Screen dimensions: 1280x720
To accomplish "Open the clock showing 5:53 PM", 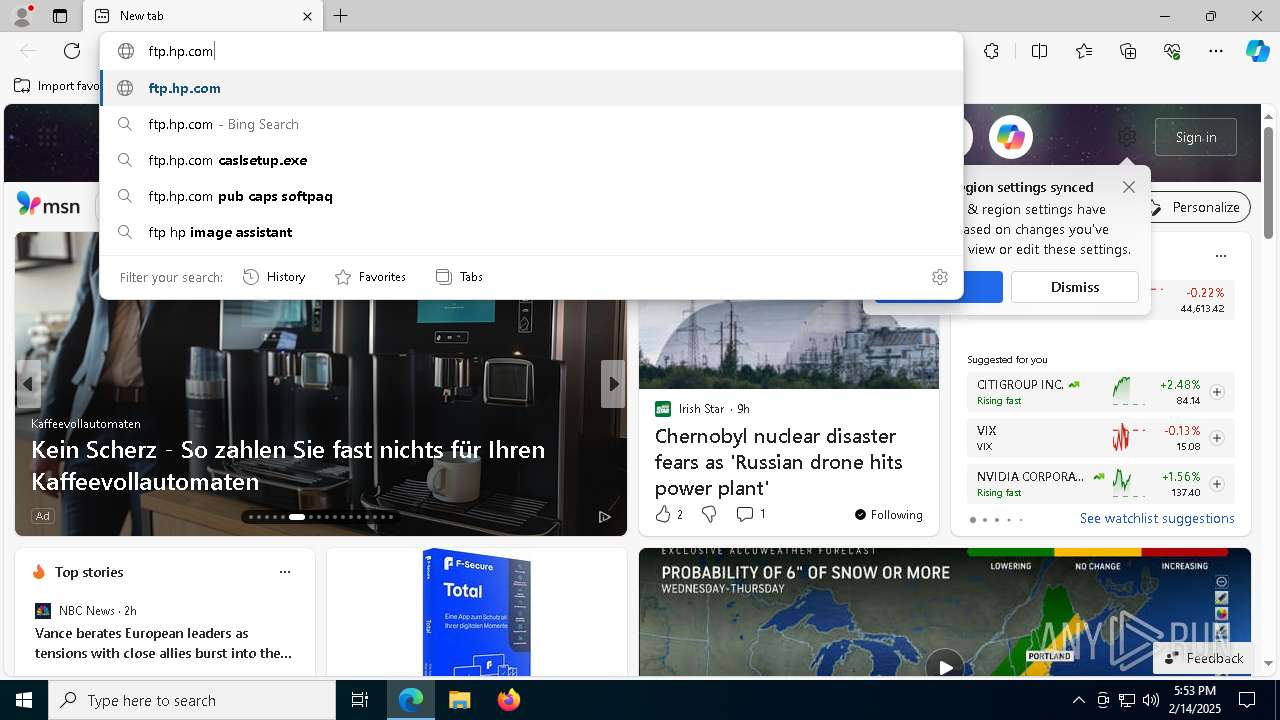I will click(x=1195, y=700).
